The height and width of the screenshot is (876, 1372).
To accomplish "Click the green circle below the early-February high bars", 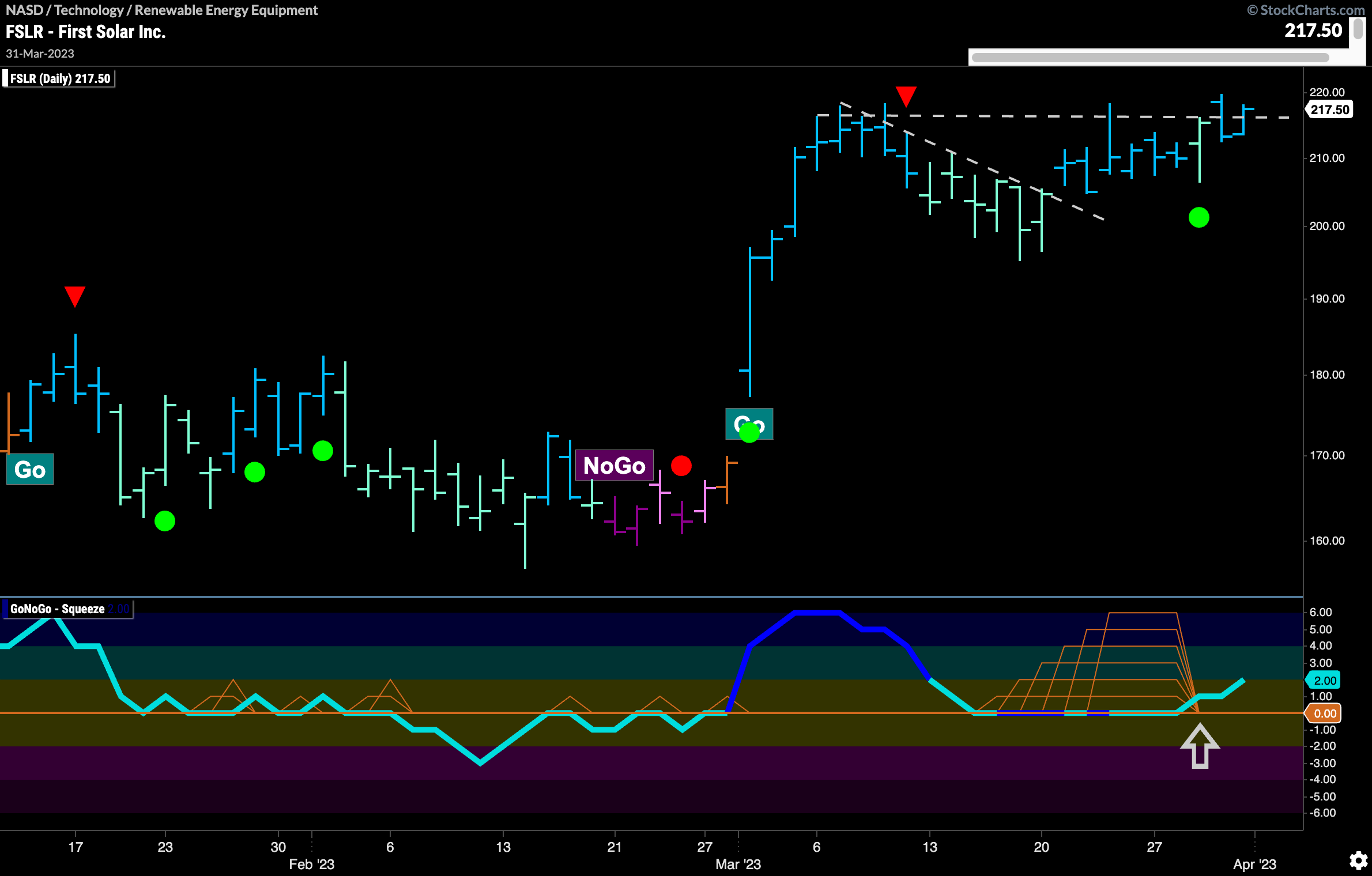I will pyautogui.click(x=323, y=450).
